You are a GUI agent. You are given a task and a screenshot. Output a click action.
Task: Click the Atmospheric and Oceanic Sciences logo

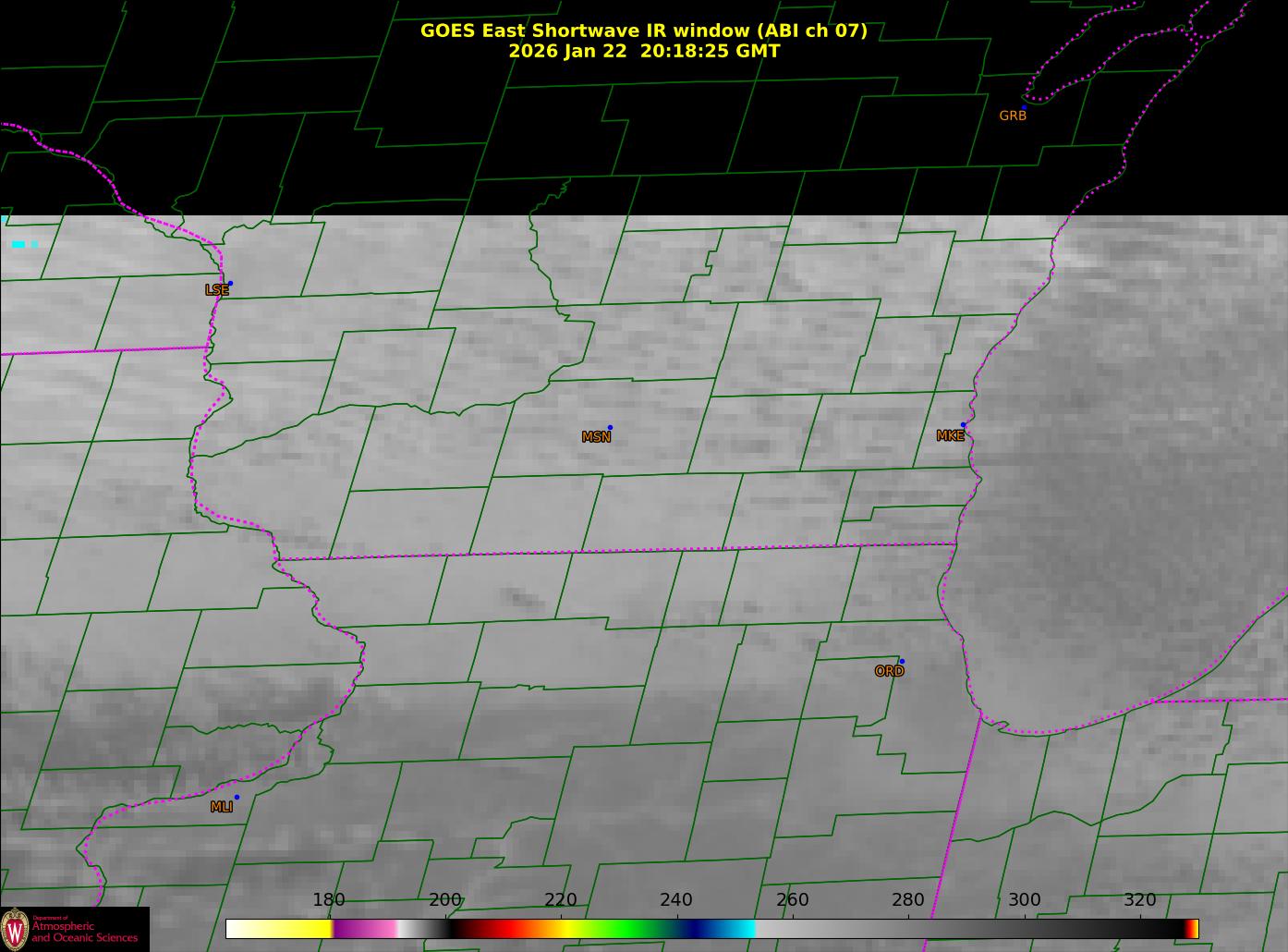pos(75,929)
